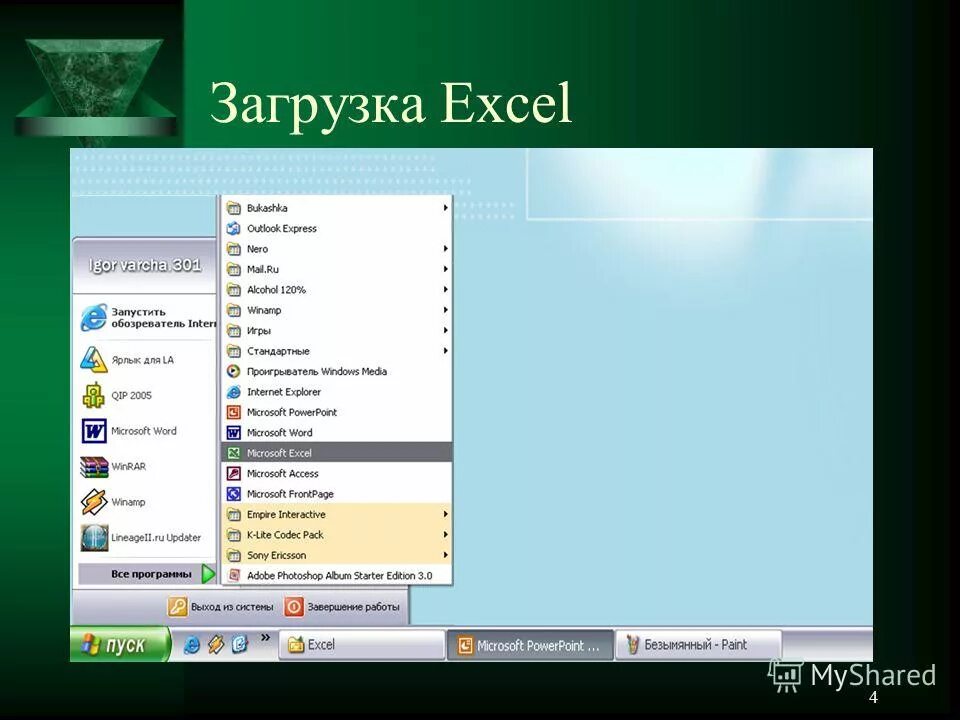Click Internet Explorer icon in programs list
This screenshot has width=960, height=720.
tap(233, 392)
